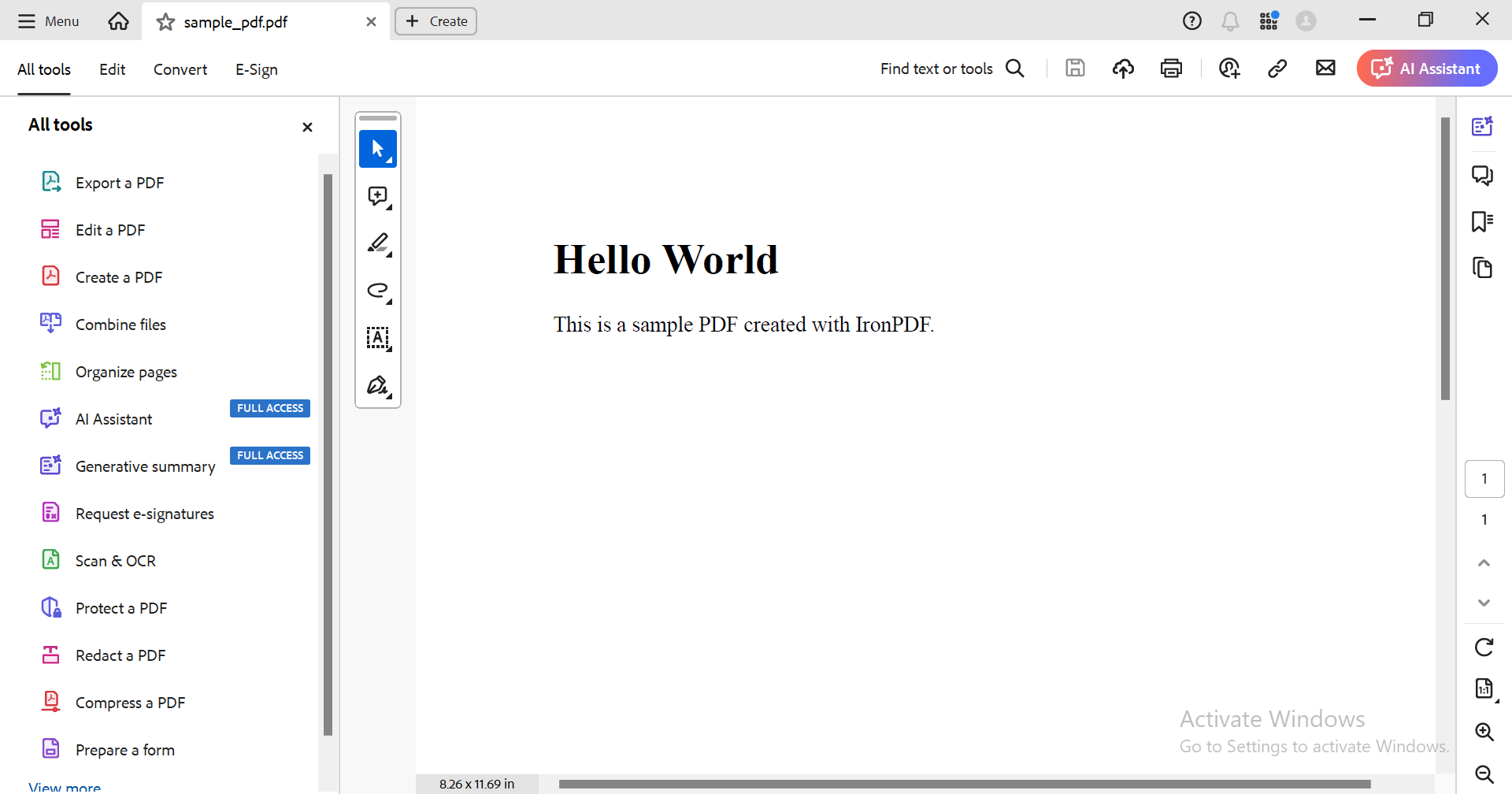This screenshot has height=794, width=1512.
Task: Select the pointer tool in quick toolbar
Action: 377,149
